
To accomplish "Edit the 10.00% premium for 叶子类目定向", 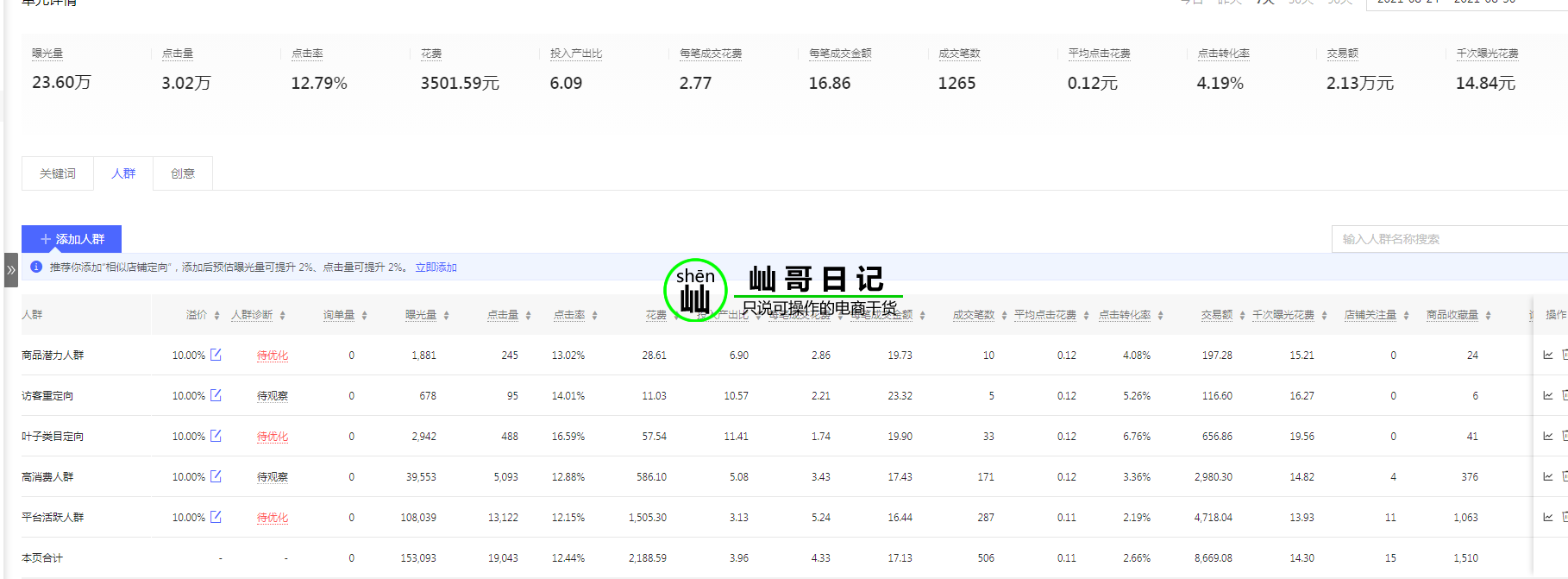I will [x=216, y=436].
